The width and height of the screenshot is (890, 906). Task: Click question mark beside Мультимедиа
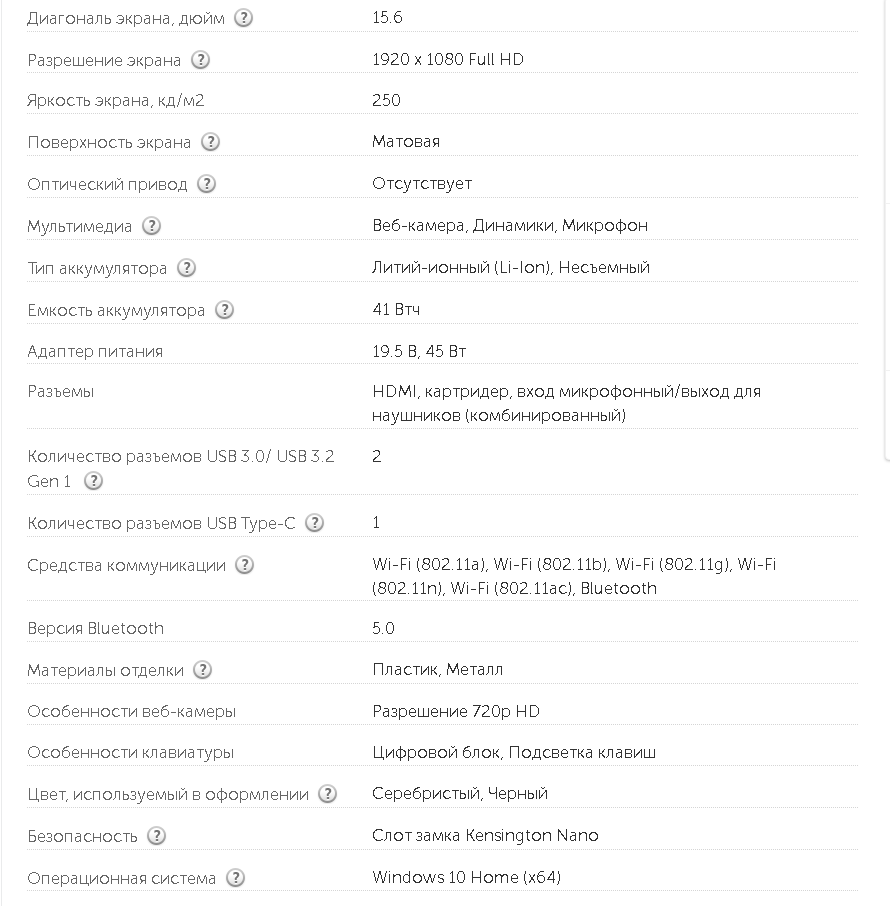pyautogui.click(x=151, y=226)
